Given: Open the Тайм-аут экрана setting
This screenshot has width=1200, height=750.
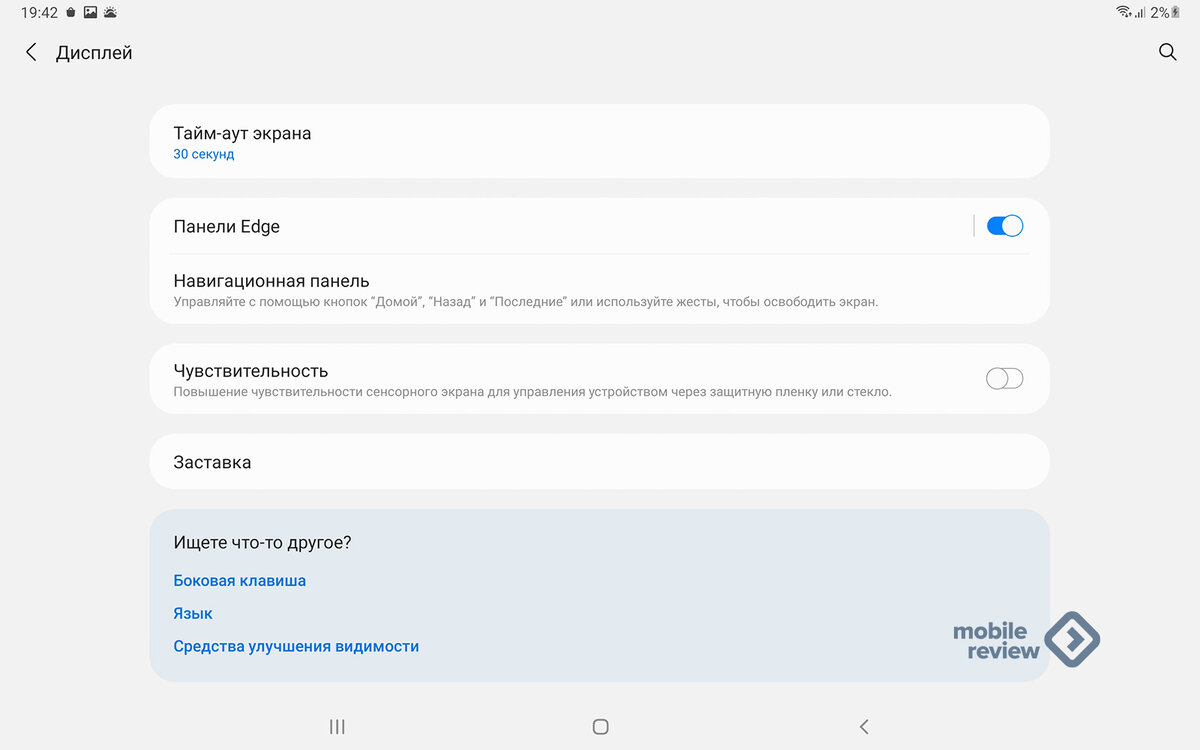Looking at the screenshot, I should click(242, 133).
